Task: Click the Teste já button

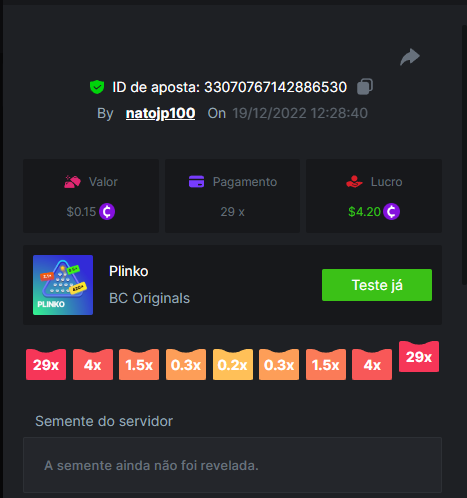Action: pos(377,285)
